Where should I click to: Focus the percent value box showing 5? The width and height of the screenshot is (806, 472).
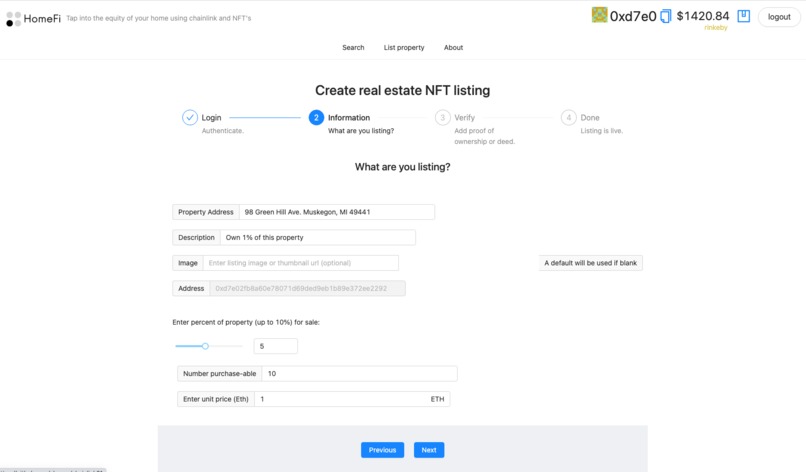276,346
